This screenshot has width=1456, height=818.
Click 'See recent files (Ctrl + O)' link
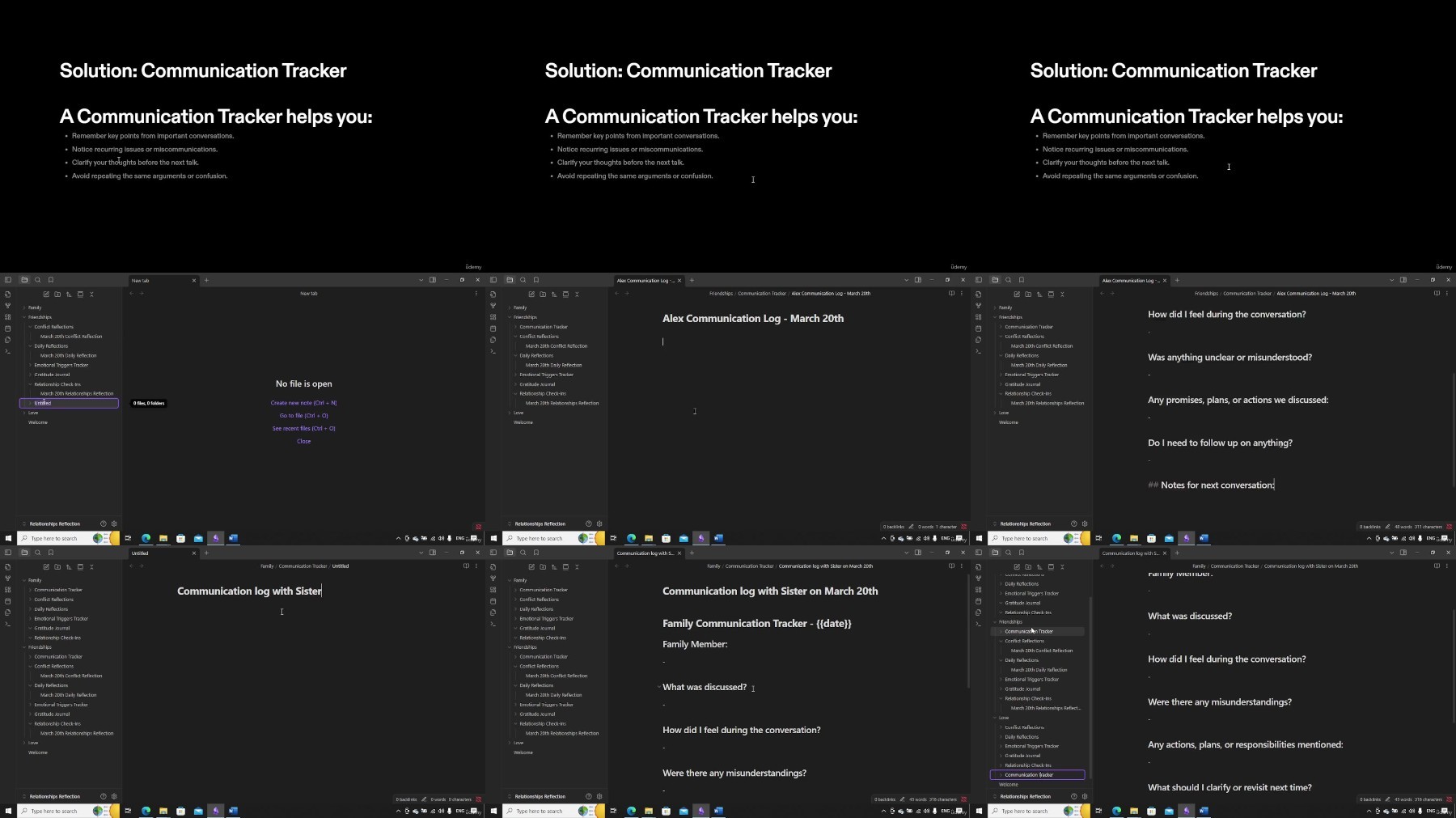[x=303, y=429]
